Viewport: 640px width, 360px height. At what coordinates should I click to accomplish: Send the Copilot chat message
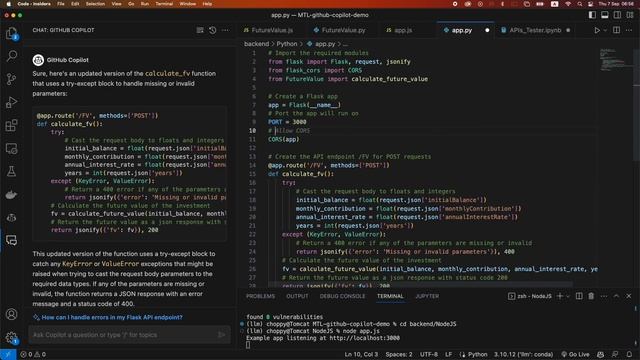(x=222, y=335)
